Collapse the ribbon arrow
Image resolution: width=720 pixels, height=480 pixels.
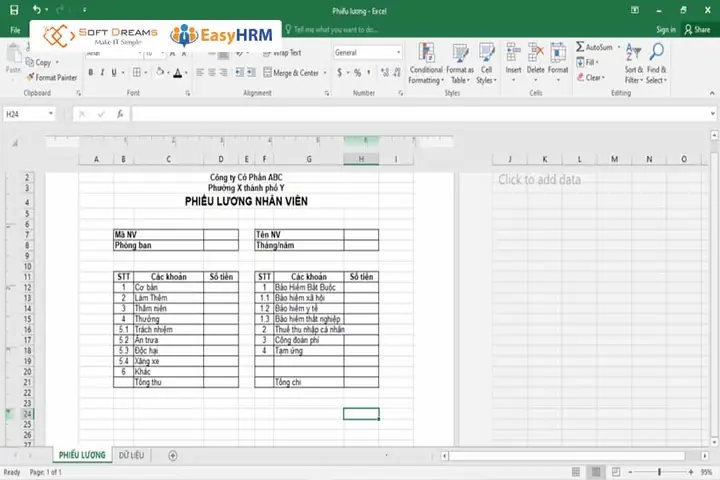click(712, 93)
